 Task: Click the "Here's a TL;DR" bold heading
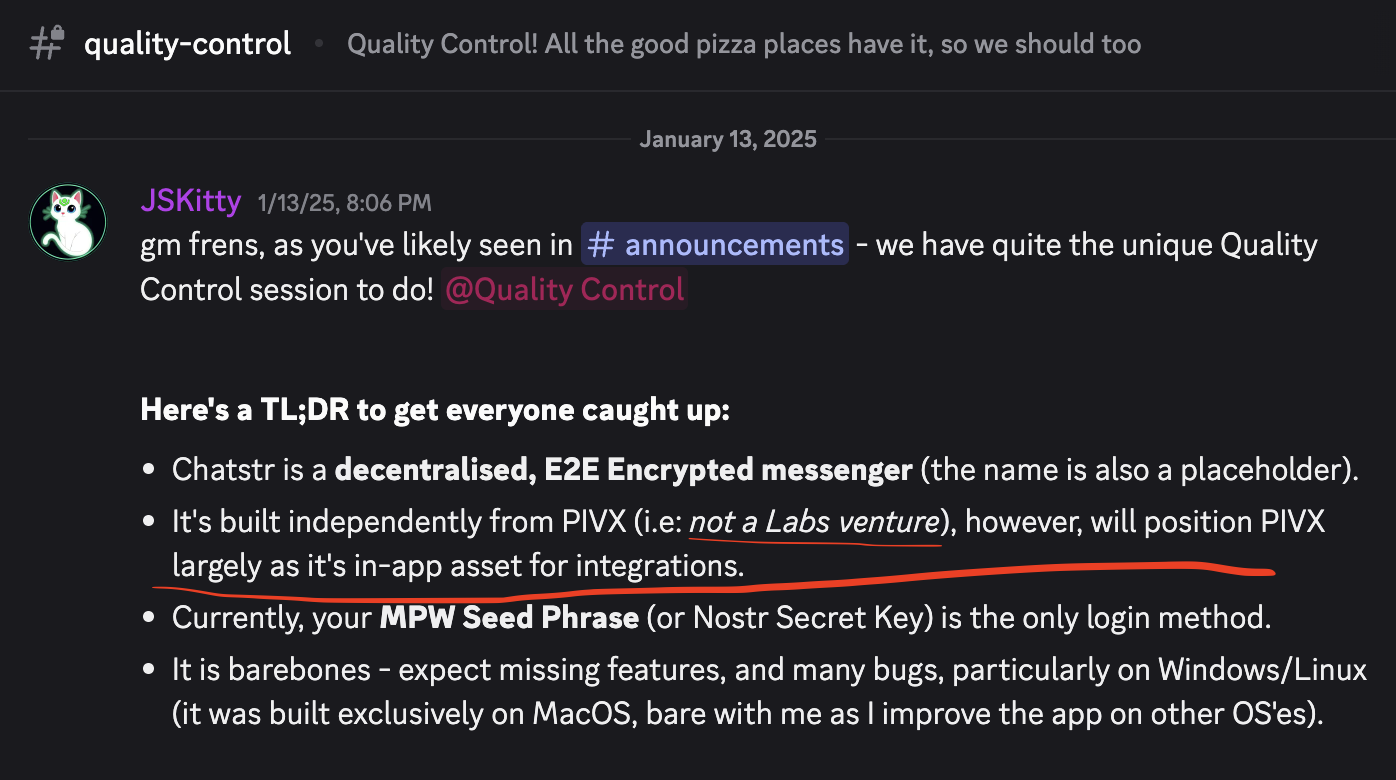435,410
